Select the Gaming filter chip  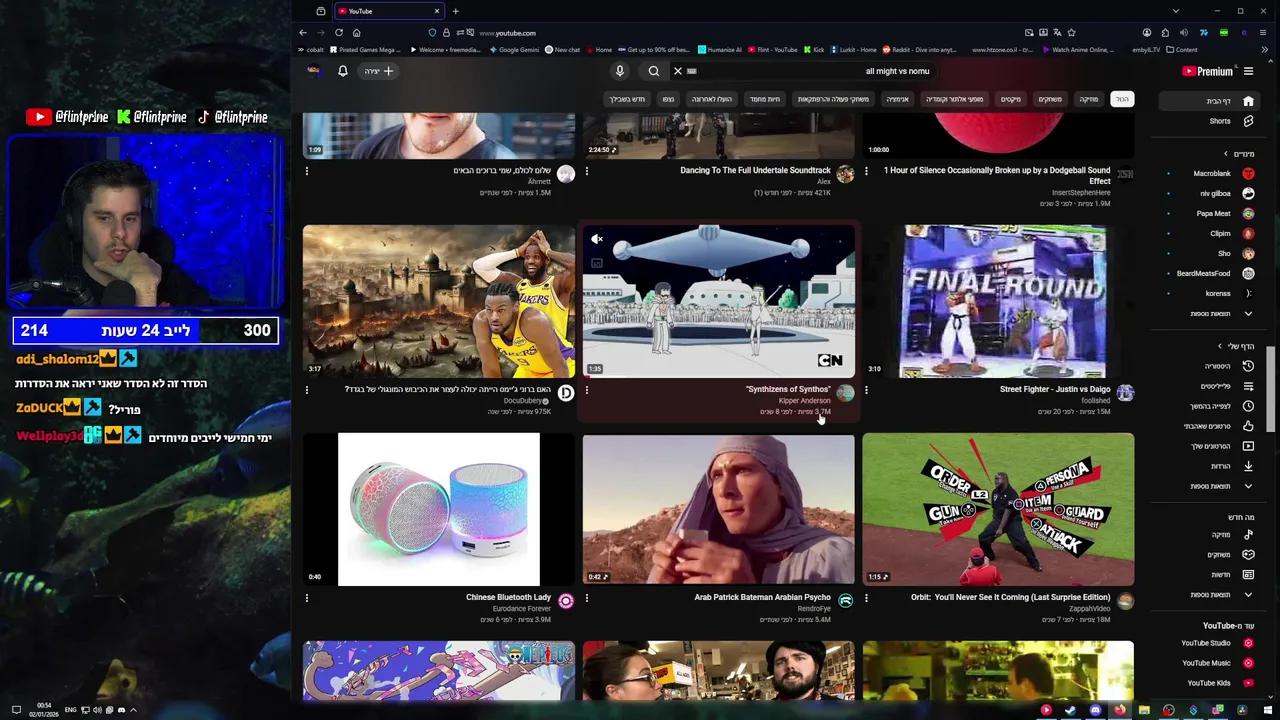click(x=1050, y=99)
